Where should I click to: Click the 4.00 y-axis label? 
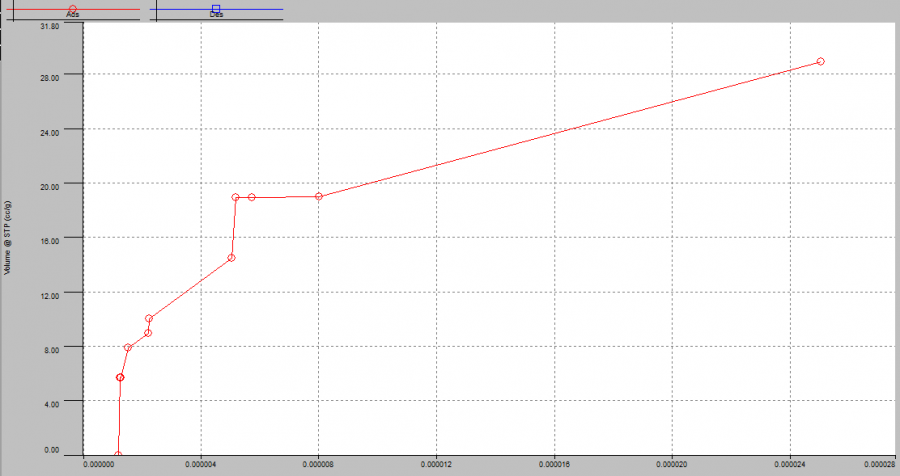(52, 404)
